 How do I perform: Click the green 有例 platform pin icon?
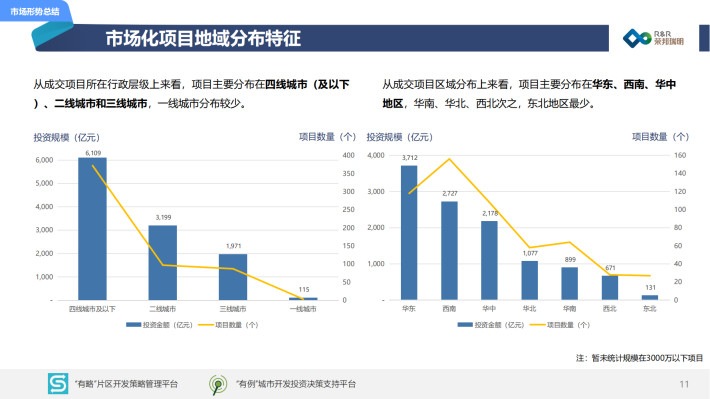218,385
